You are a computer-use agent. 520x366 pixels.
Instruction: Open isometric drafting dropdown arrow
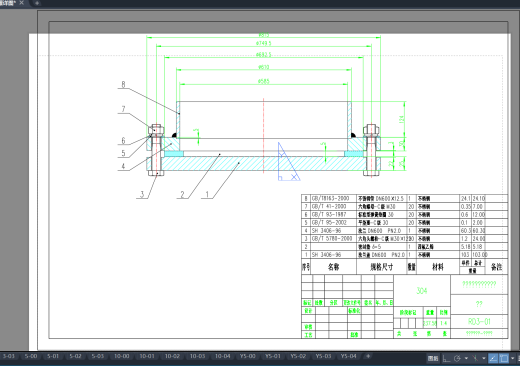click(484, 359)
